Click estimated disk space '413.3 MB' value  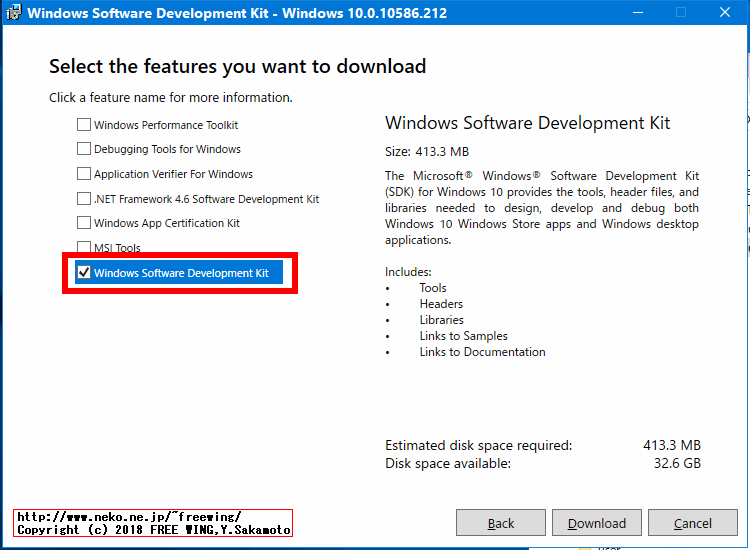click(672, 445)
